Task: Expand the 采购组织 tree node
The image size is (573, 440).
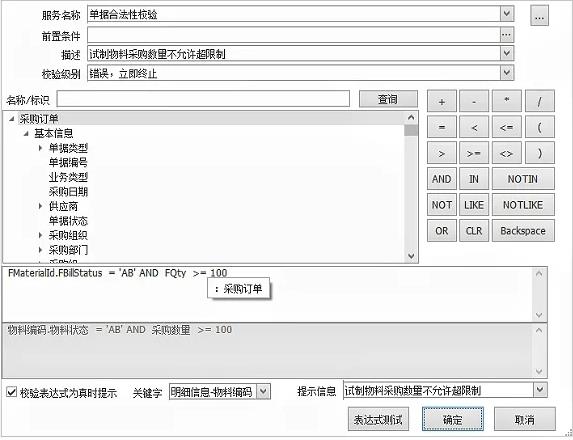Action: [x=41, y=235]
